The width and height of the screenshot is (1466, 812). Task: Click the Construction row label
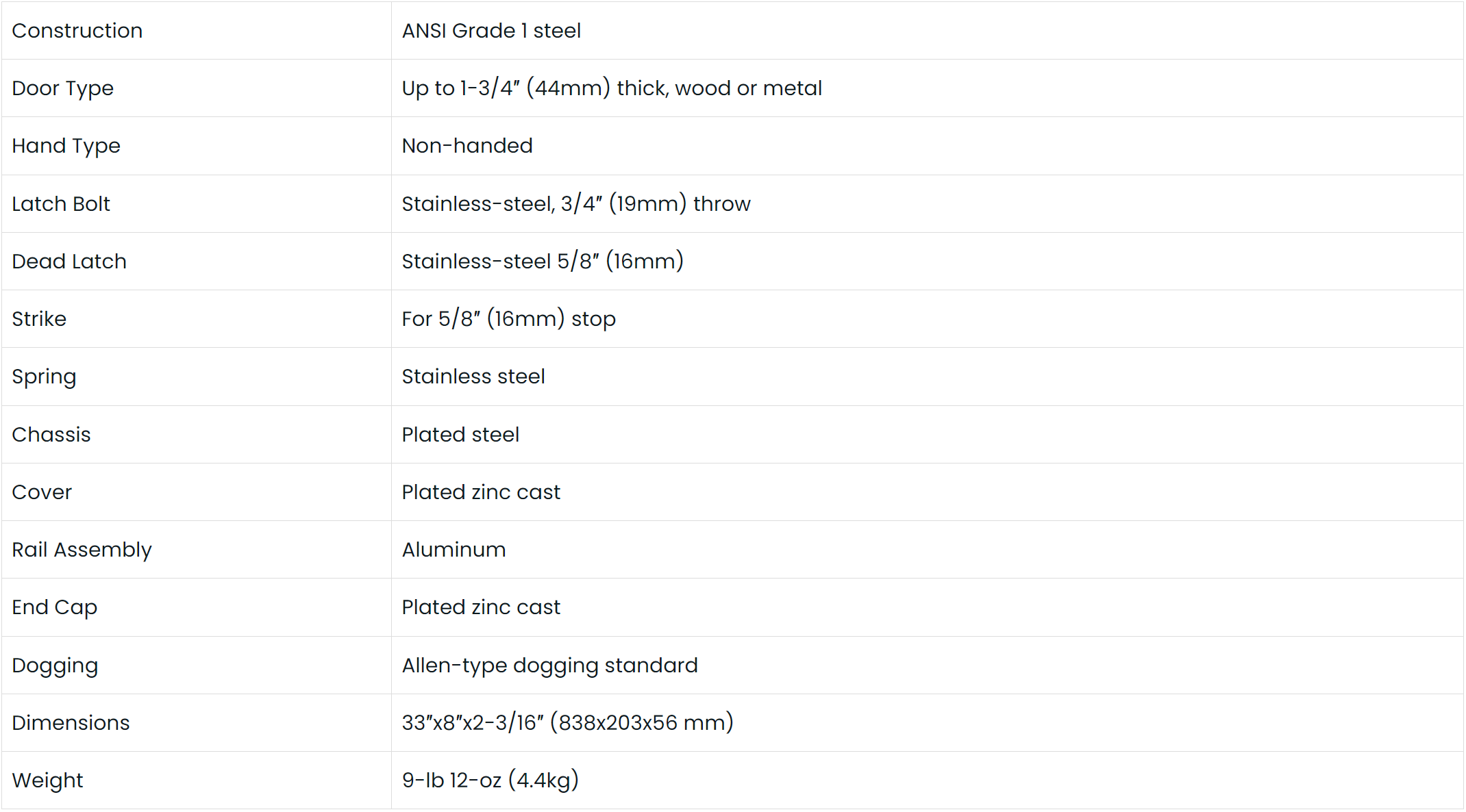click(x=77, y=31)
